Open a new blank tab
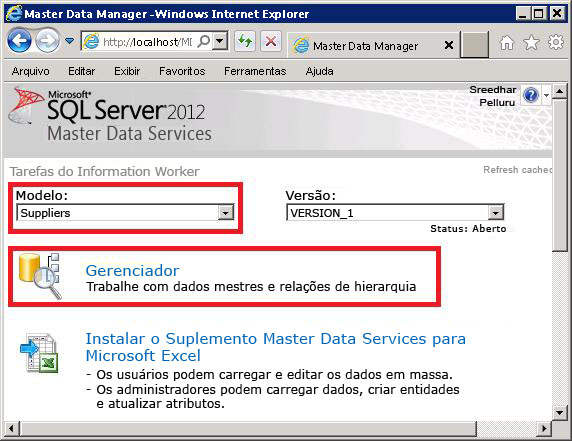 474,45
